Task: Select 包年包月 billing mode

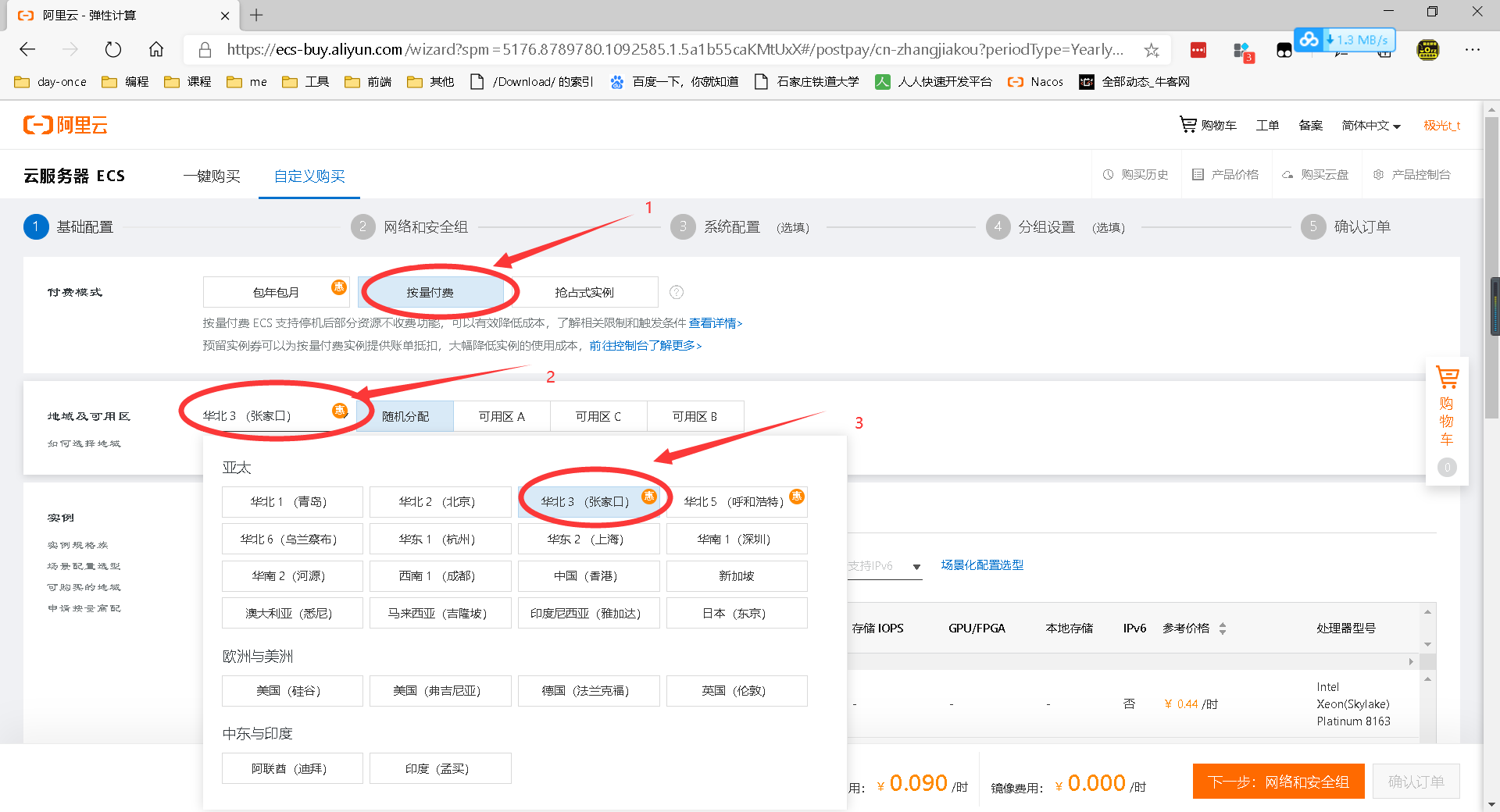Action: [276, 292]
